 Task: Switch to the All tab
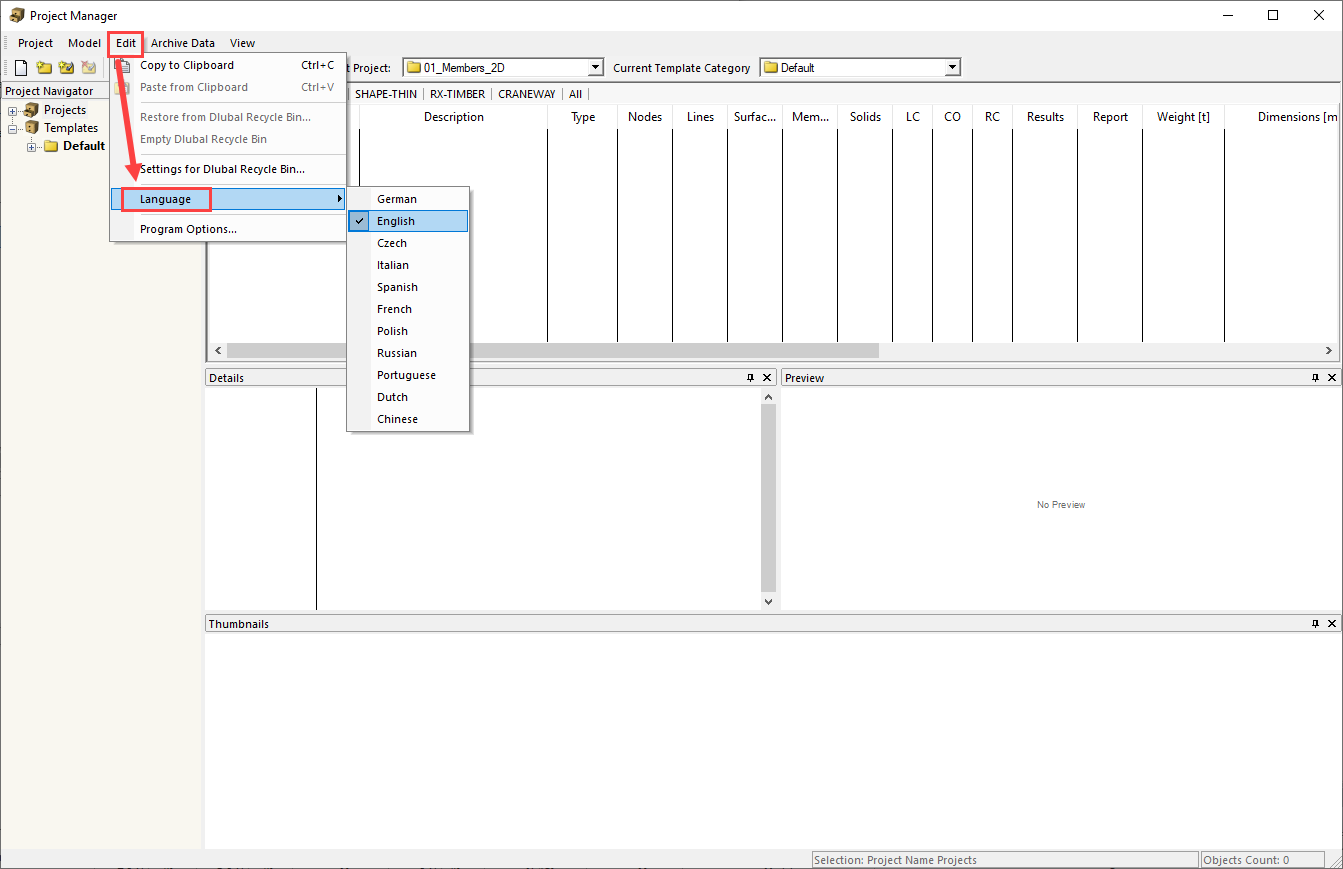click(x=575, y=94)
